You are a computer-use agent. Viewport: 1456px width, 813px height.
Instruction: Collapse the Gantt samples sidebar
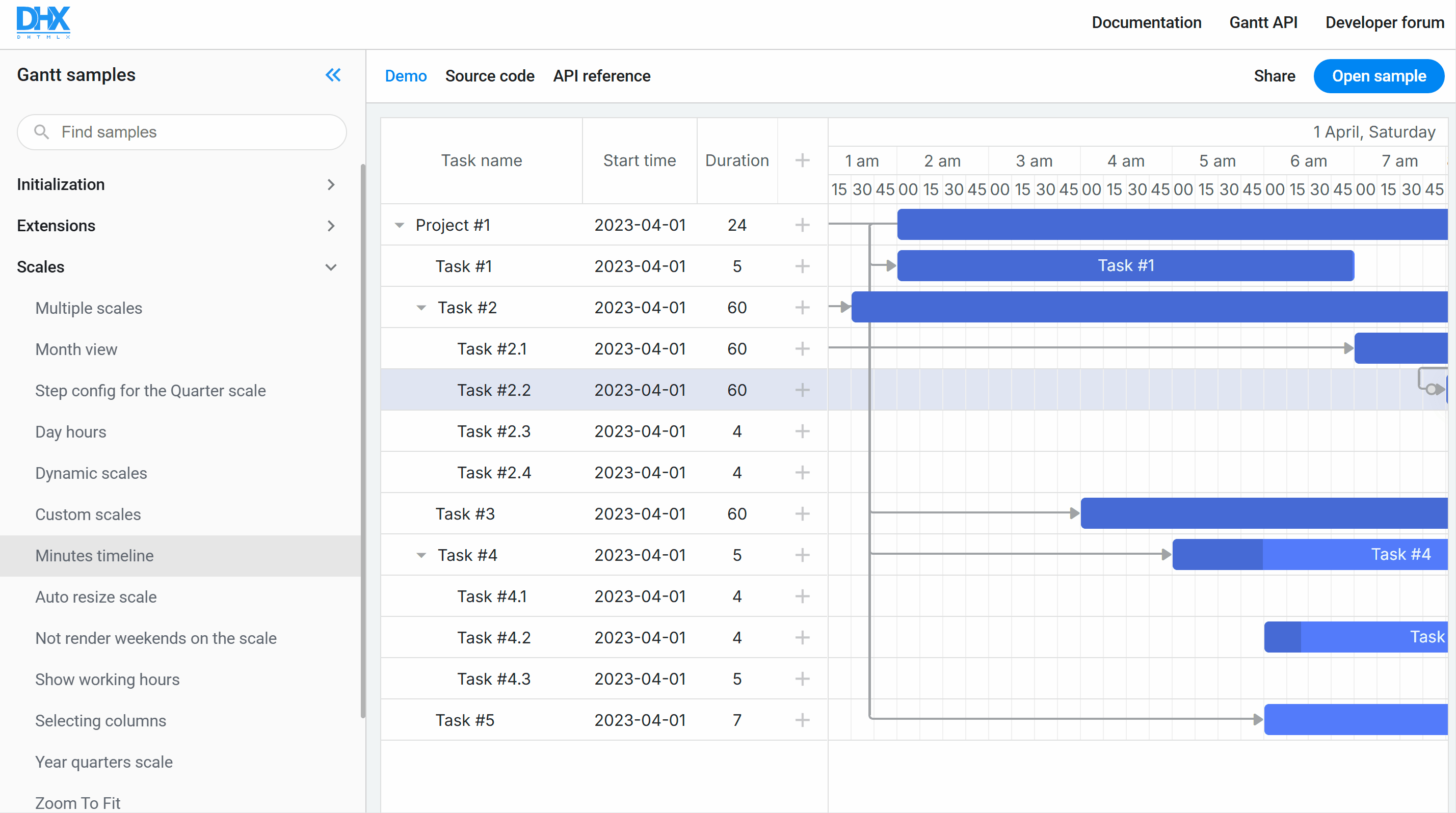tap(333, 75)
